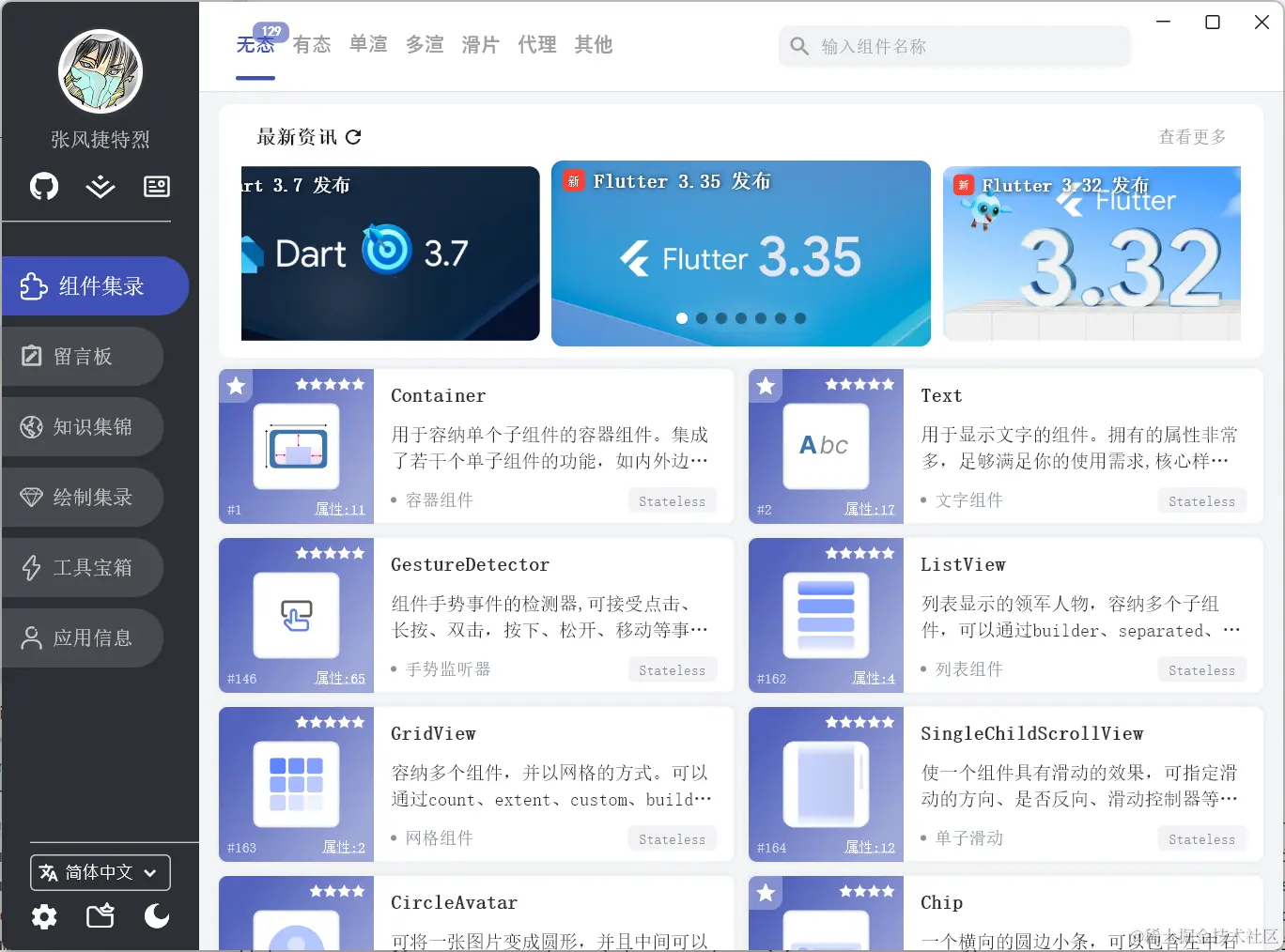Click the folder-with-star icon at sidebar bottom
The image size is (1285, 952).
pyautogui.click(x=101, y=915)
